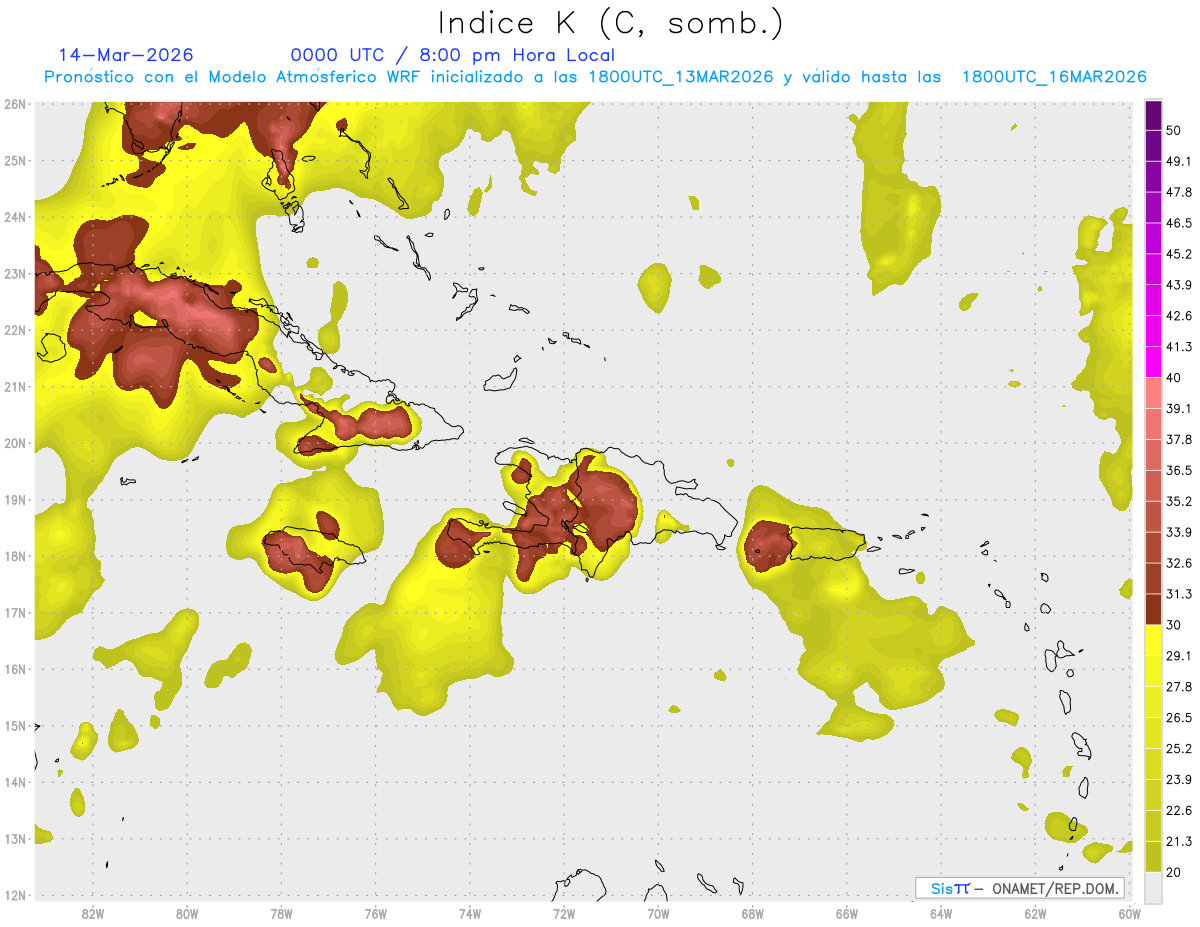Click the dark purple swatch above 50
Image resolution: width=1200 pixels, height=927 pixels.
tap(1153, 116)
